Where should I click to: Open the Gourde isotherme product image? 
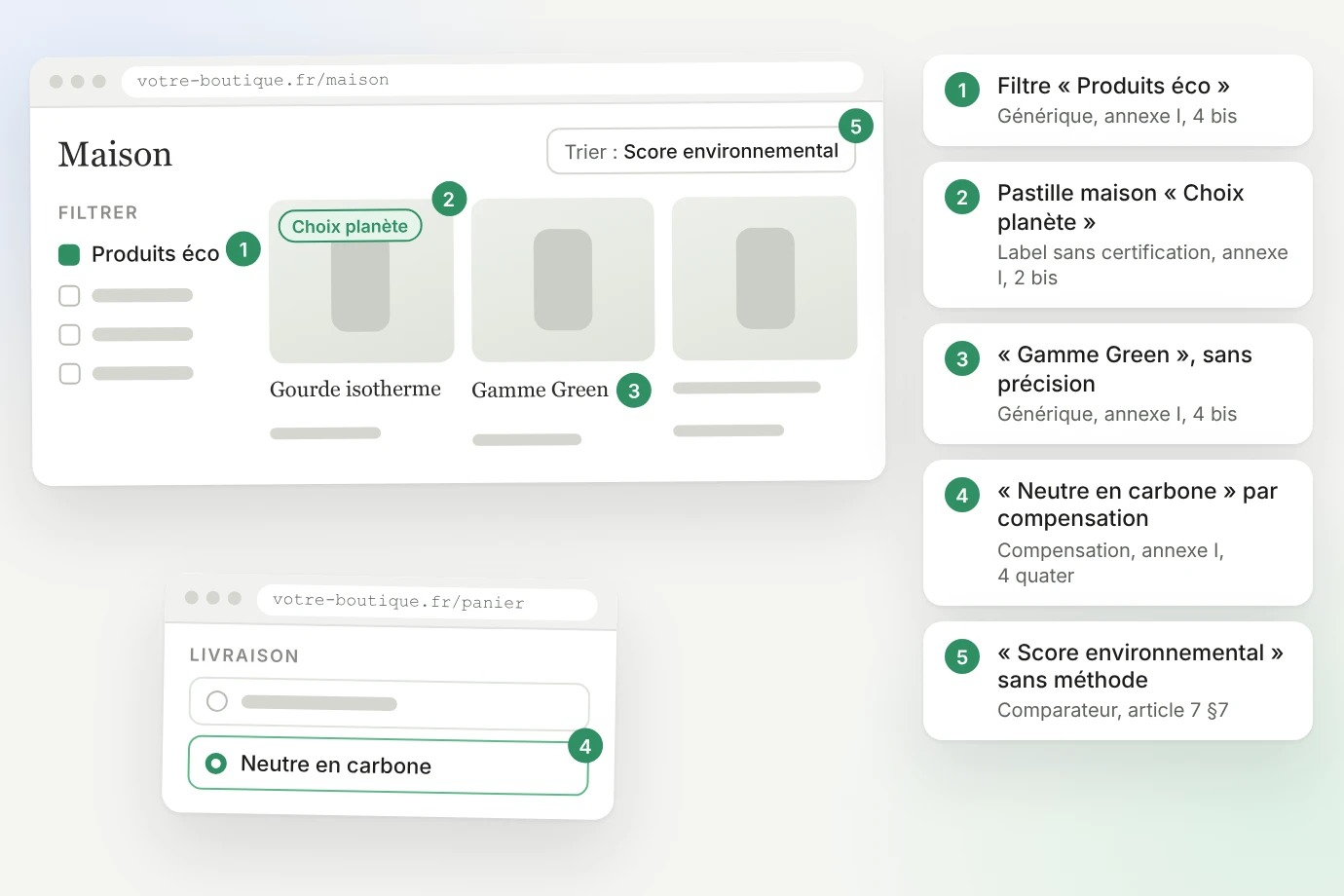pos(361,281)
